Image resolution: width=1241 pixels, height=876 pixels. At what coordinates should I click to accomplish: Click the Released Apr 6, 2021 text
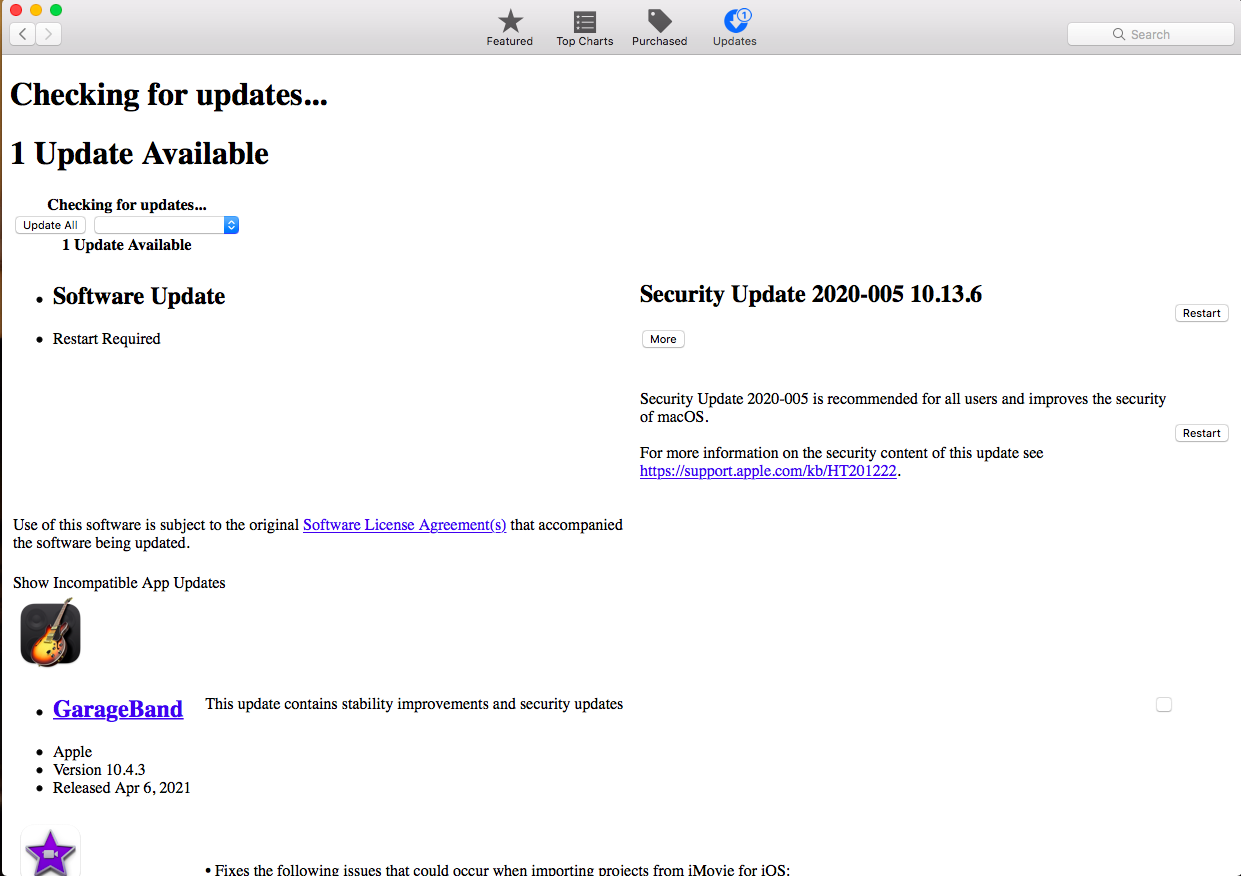pos(122,787)
